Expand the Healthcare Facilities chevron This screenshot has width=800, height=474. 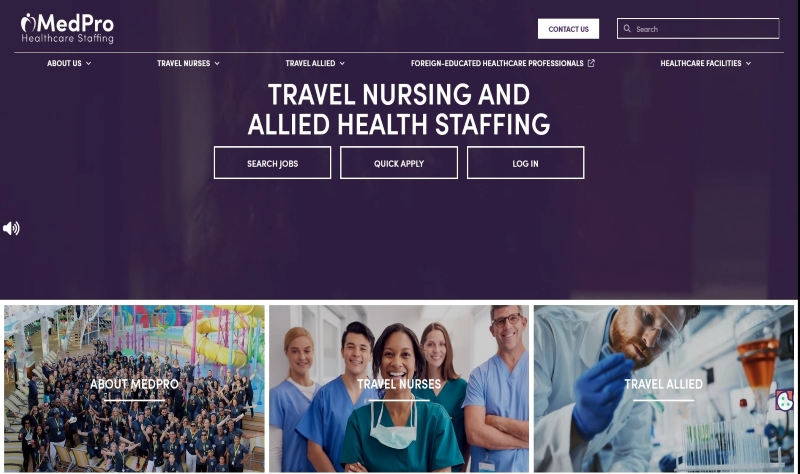pos(748,63)
